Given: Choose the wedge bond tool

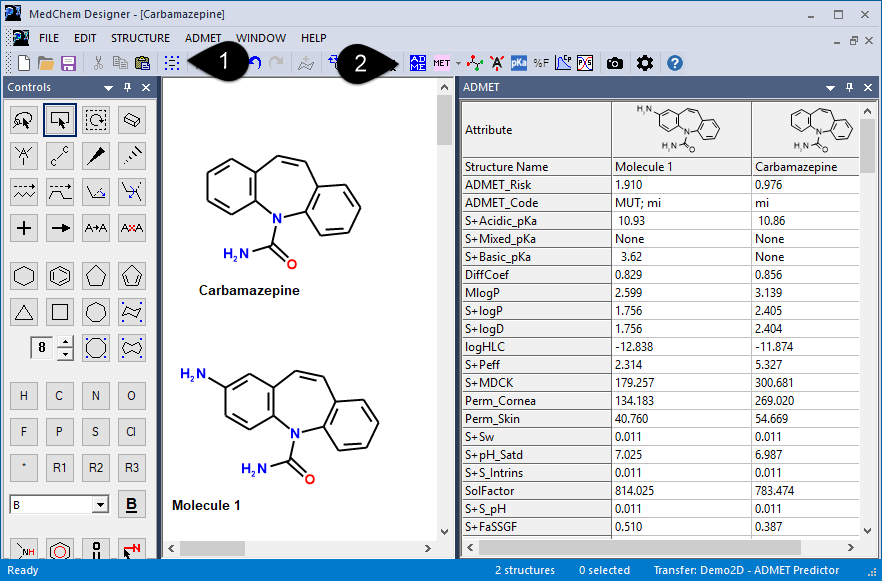Looking at the screenshot, I should (x=96, y=156).
